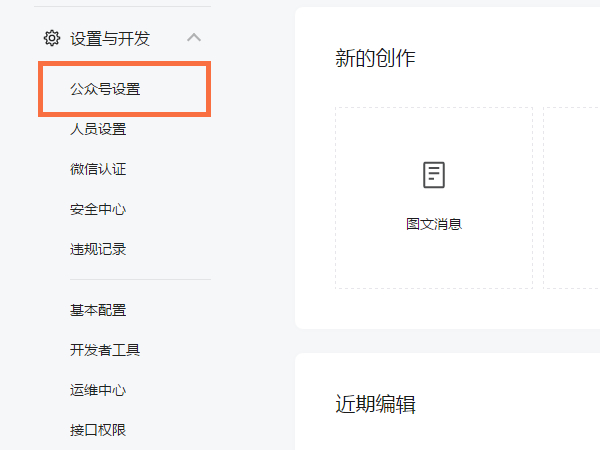Click the gear icon beside 设置与开发
600x450 pixels.
[x=52, y=38]
